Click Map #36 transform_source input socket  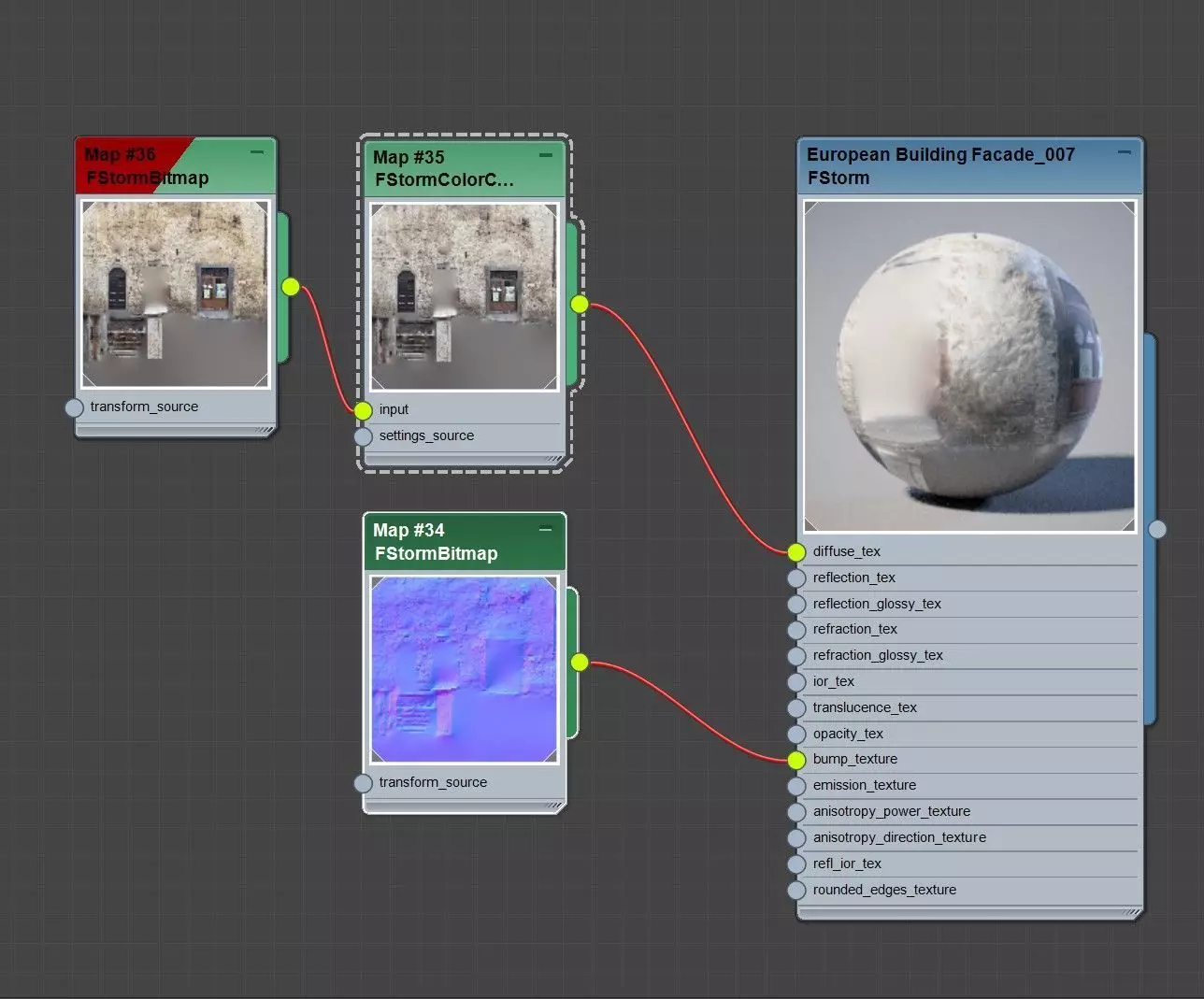point(75,407)
